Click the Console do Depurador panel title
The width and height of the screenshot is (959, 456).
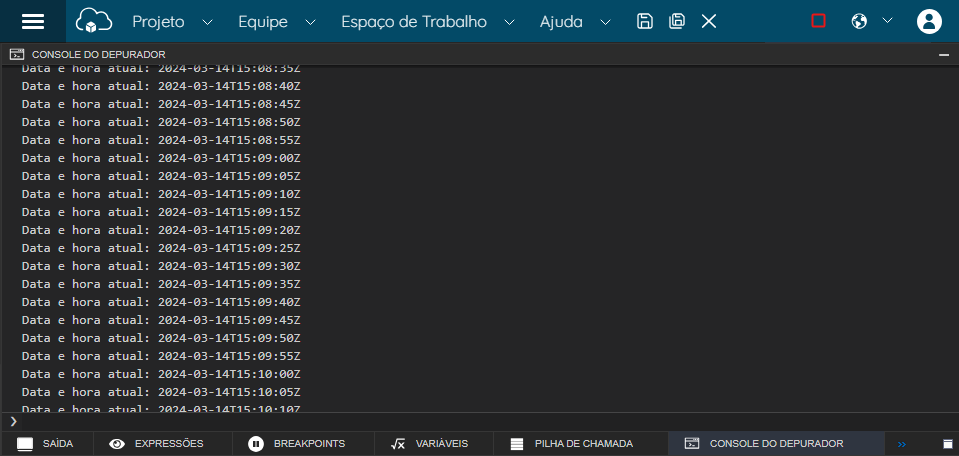(98, 54)
